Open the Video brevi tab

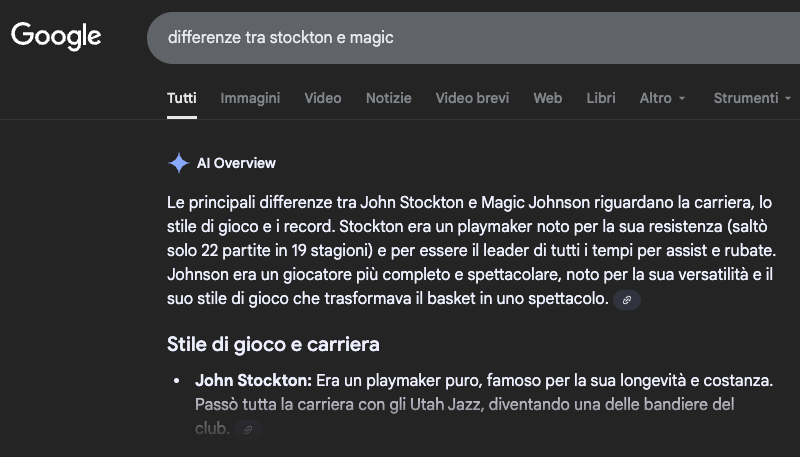click(472, 98)
